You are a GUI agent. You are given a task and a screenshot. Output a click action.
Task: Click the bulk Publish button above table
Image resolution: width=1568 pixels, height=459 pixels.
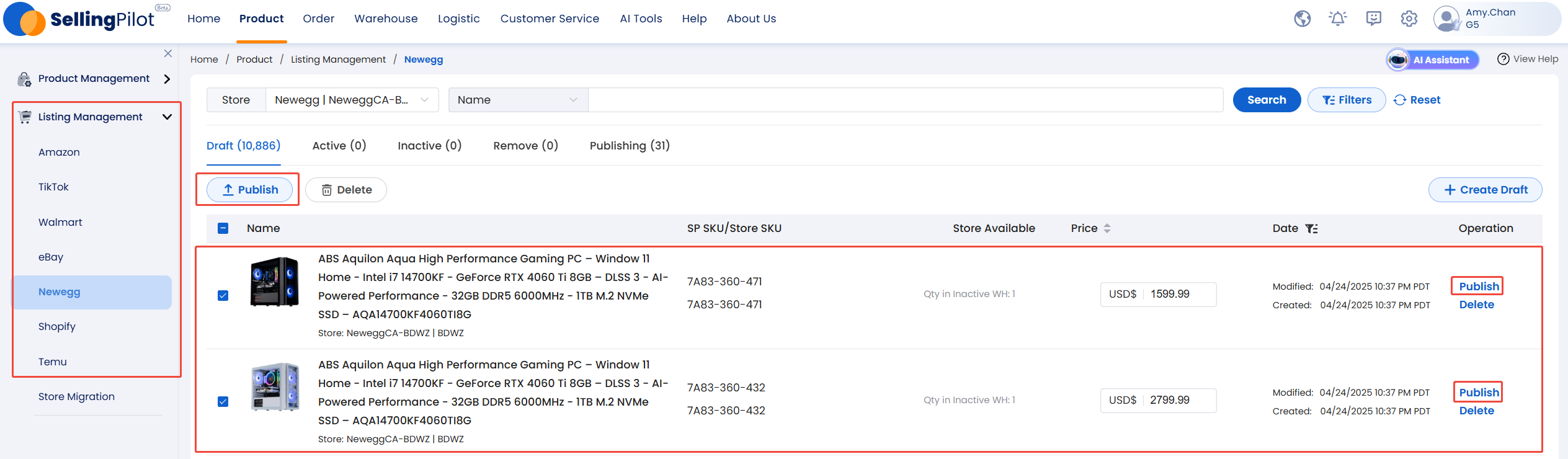point(250,190)
